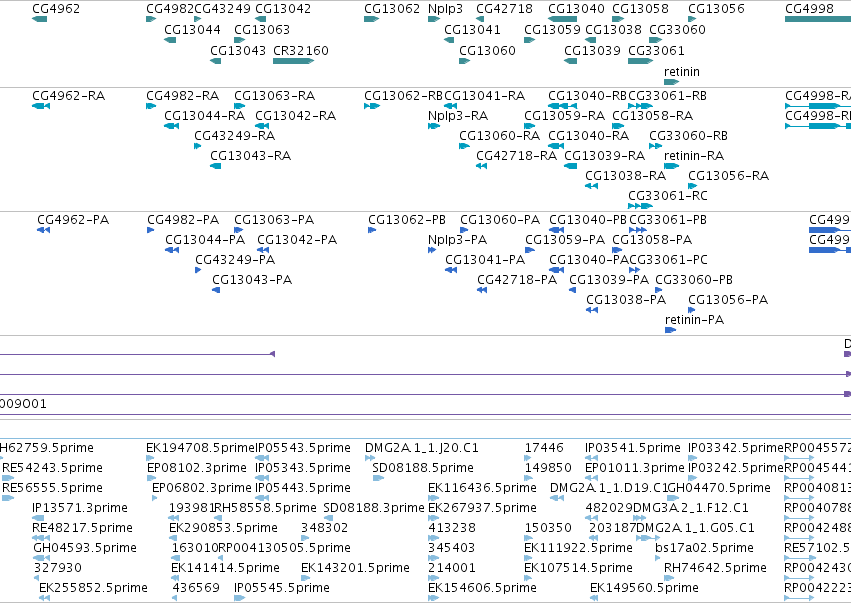Click protein CG13043-PA
This screenshot has width=851, height=603.
pyautogui.click(x=252, y=280)
